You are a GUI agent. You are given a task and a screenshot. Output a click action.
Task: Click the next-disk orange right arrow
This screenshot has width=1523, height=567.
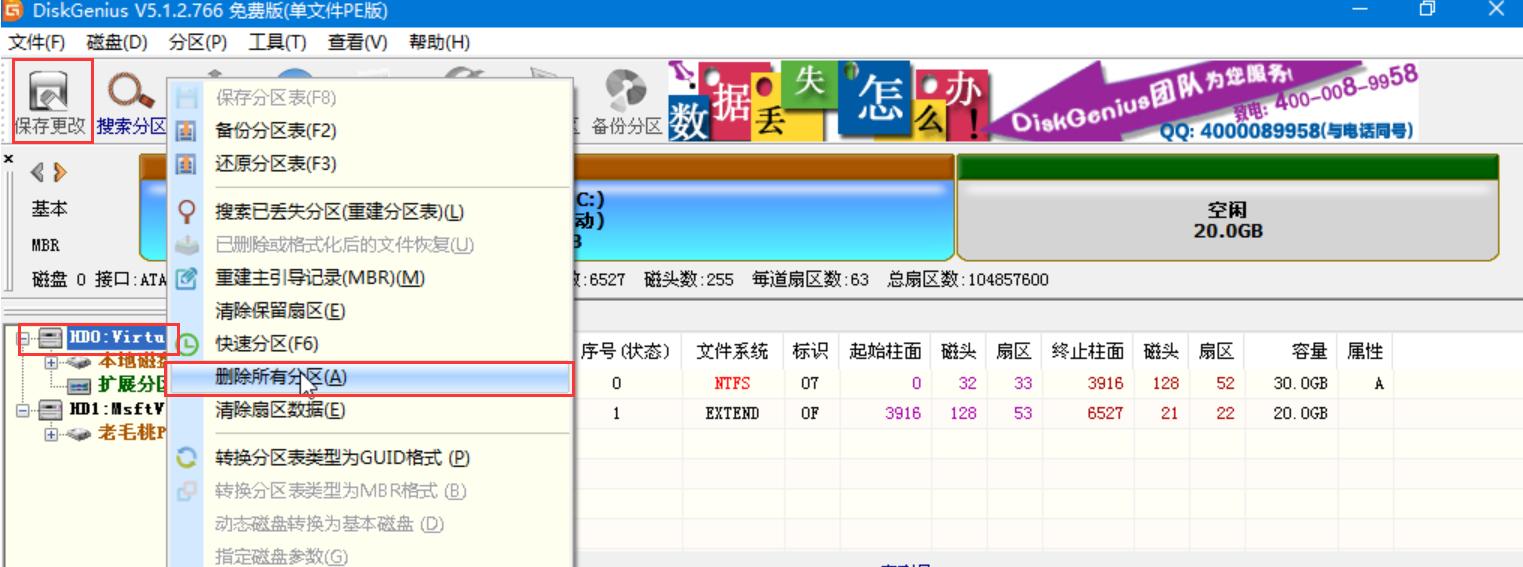(x=60, y=173)
